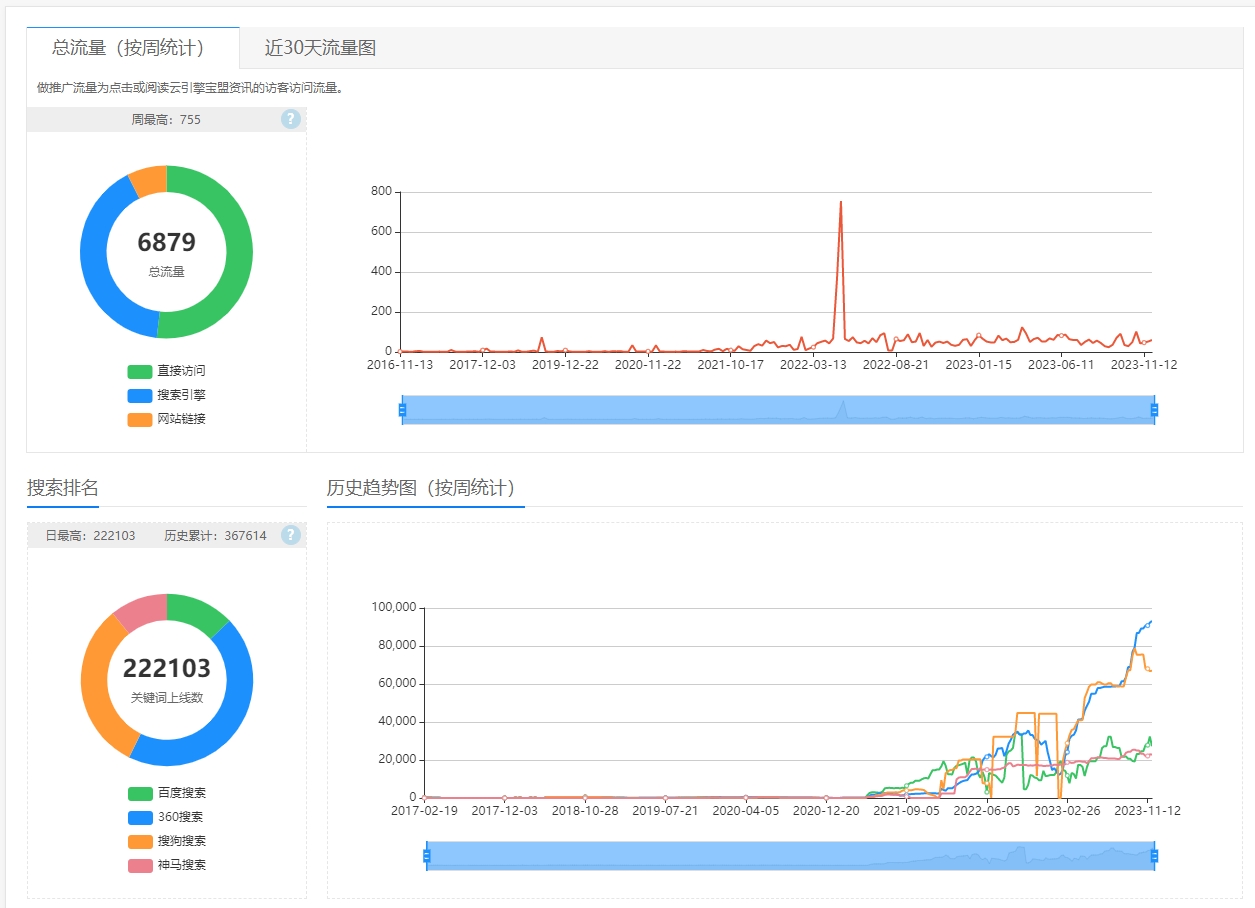
Task: Click the help icon beside 历史累计 367614
Action: 290,536
